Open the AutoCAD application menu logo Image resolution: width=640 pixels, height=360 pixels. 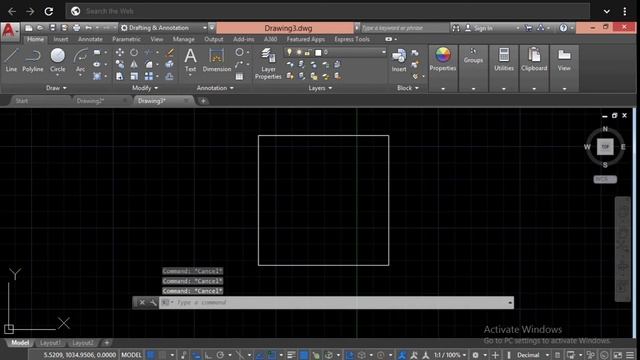(9, 31)
